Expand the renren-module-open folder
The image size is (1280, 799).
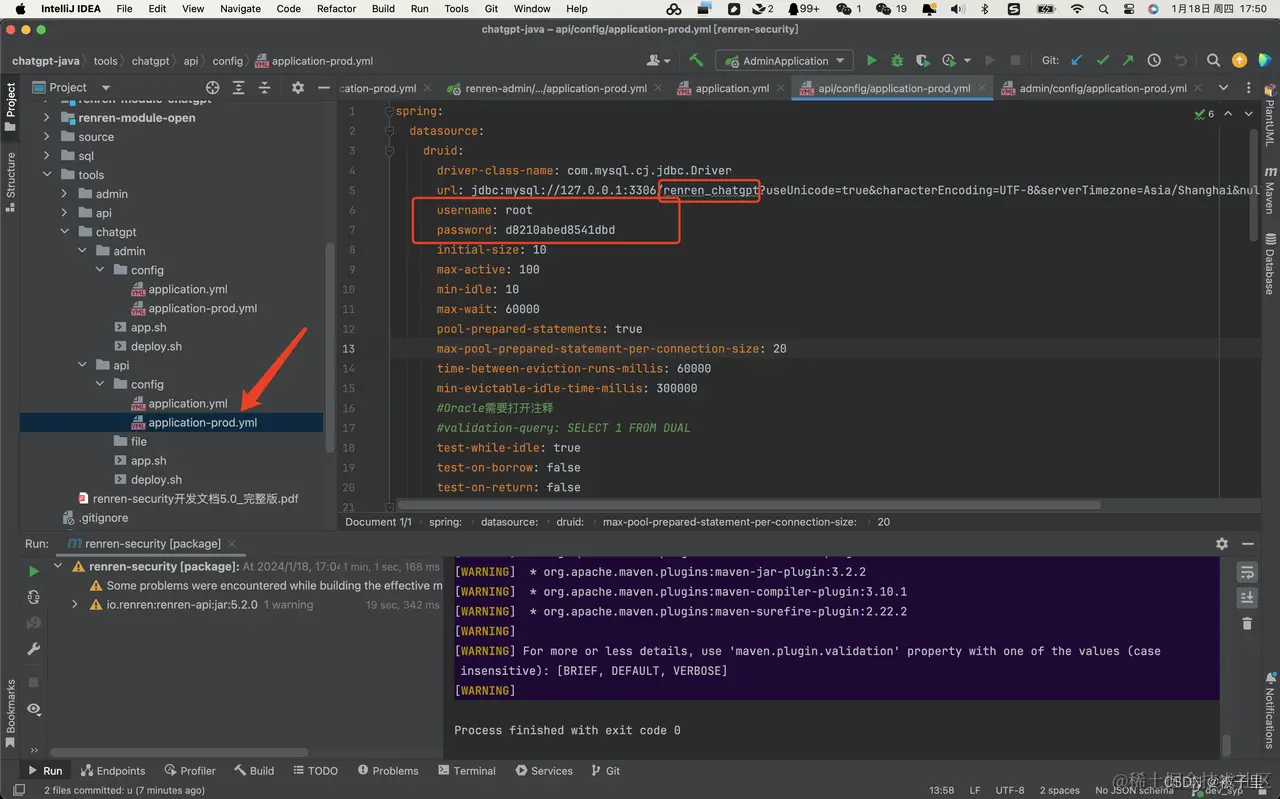point(47,118)
